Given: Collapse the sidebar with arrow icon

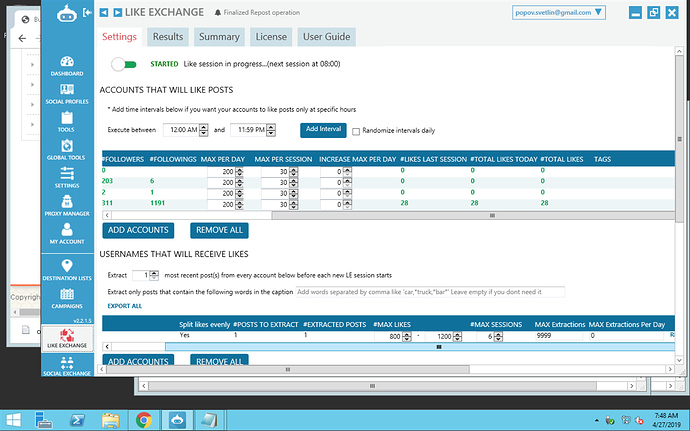Looking at the screenshot, I should click(88, 12).
